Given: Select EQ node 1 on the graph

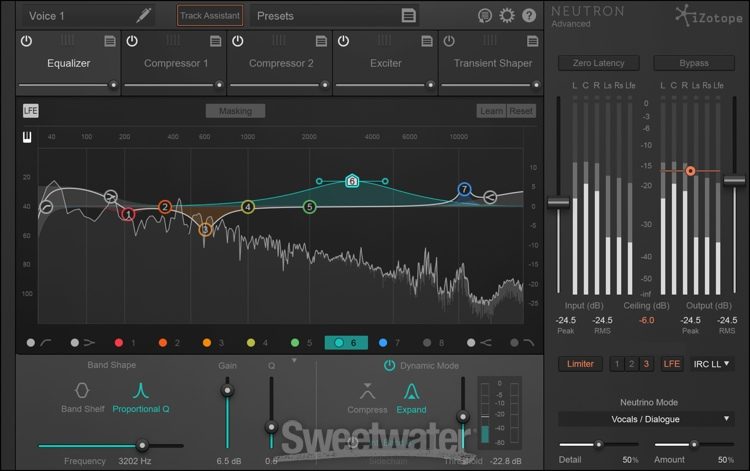Looking at the screenshot, I should click(x=128, y=214).
